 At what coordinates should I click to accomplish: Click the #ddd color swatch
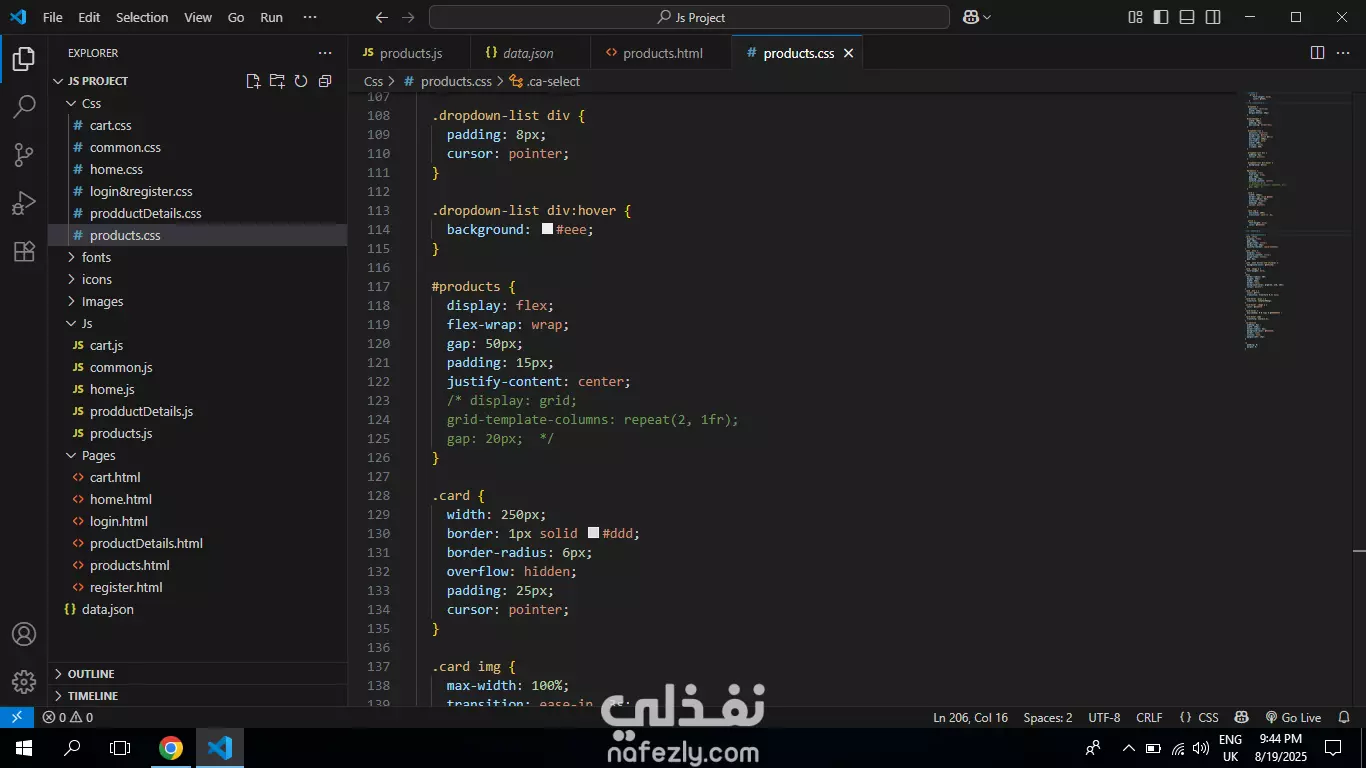pyautogui.click(x=593, y=533)
